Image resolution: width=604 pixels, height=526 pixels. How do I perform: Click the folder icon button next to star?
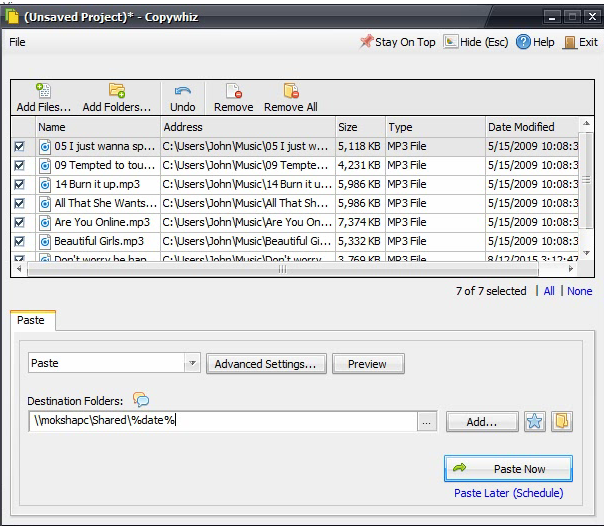point(562,422)
